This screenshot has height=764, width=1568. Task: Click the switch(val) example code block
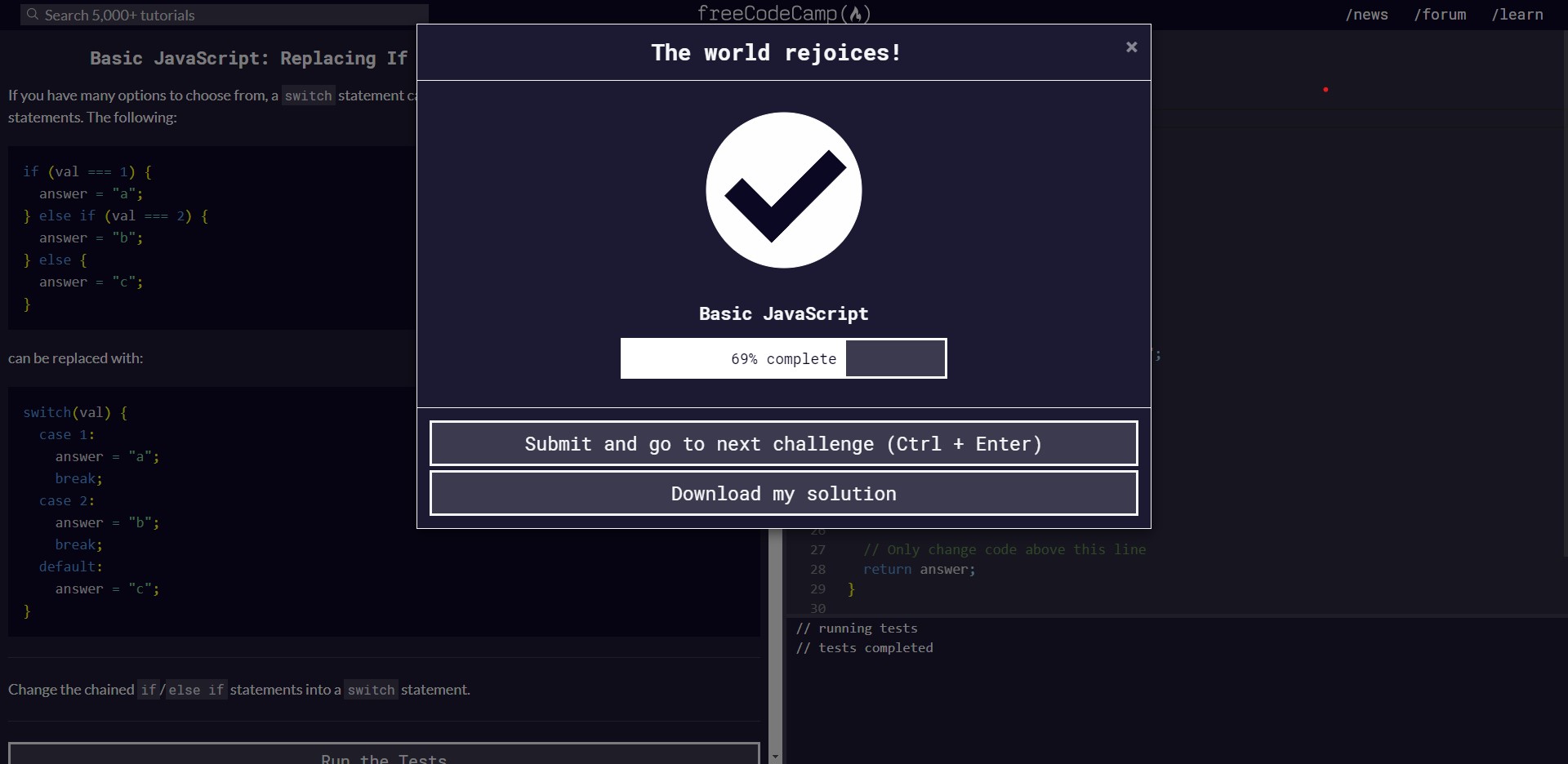pyautogui.click(x=245, y=511)
